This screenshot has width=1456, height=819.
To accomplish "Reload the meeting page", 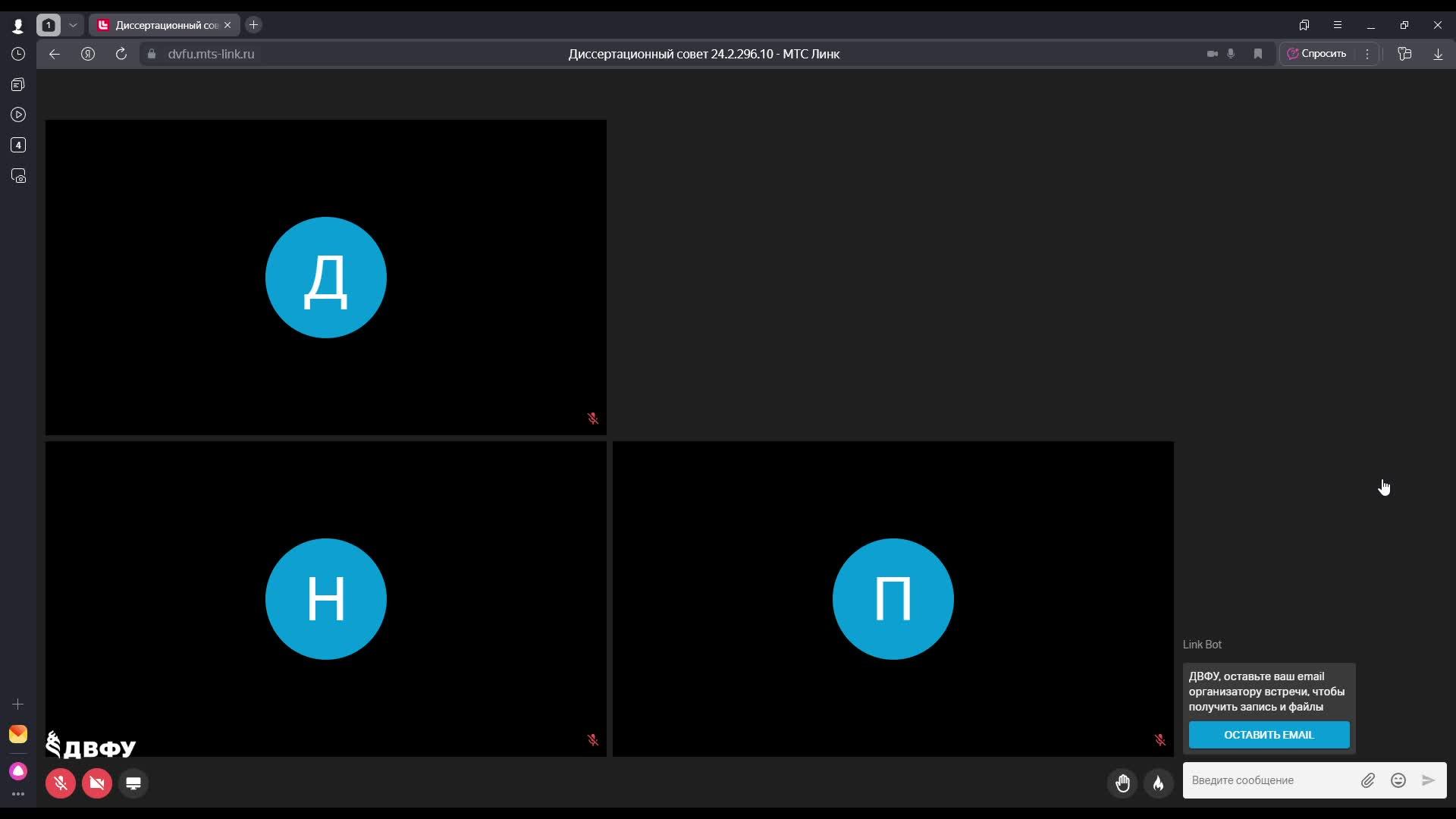I will [121, 54].
